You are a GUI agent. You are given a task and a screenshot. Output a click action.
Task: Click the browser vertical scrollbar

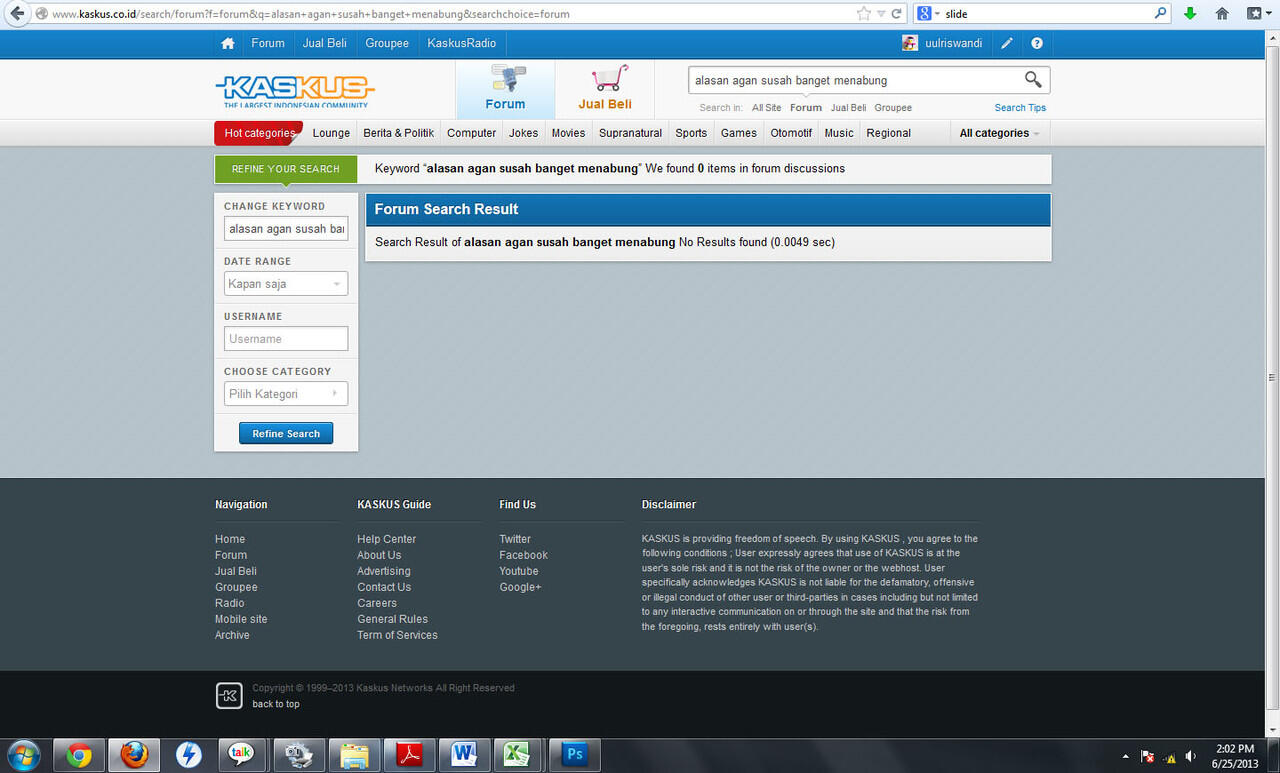1272,378
